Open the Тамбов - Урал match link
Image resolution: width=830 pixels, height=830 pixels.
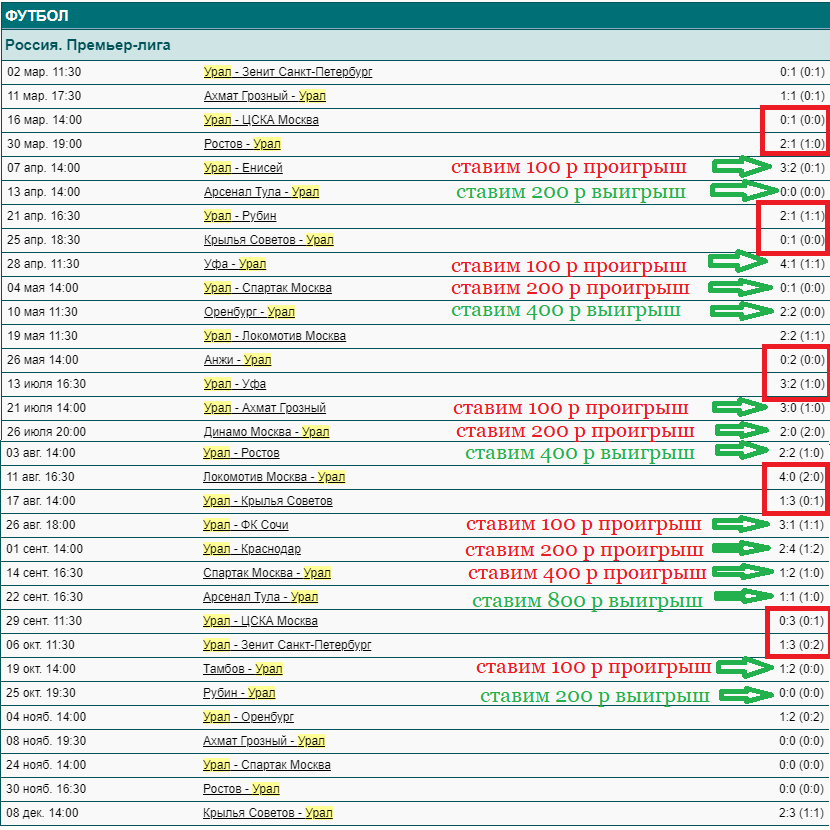click(243, 669)
